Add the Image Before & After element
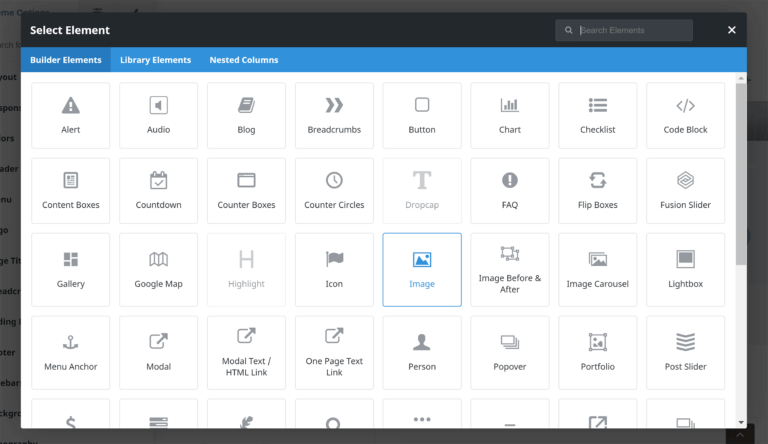Viewport: 768px width, 444px height. coord(510,270)
